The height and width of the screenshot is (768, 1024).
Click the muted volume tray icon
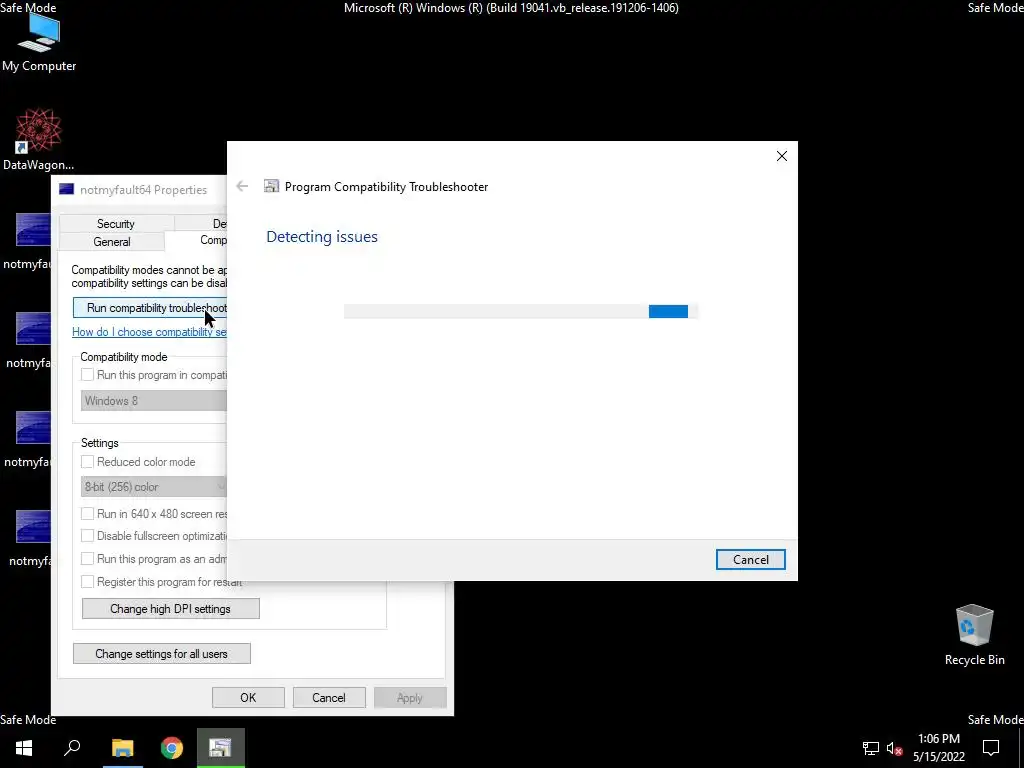click(895, 748)
